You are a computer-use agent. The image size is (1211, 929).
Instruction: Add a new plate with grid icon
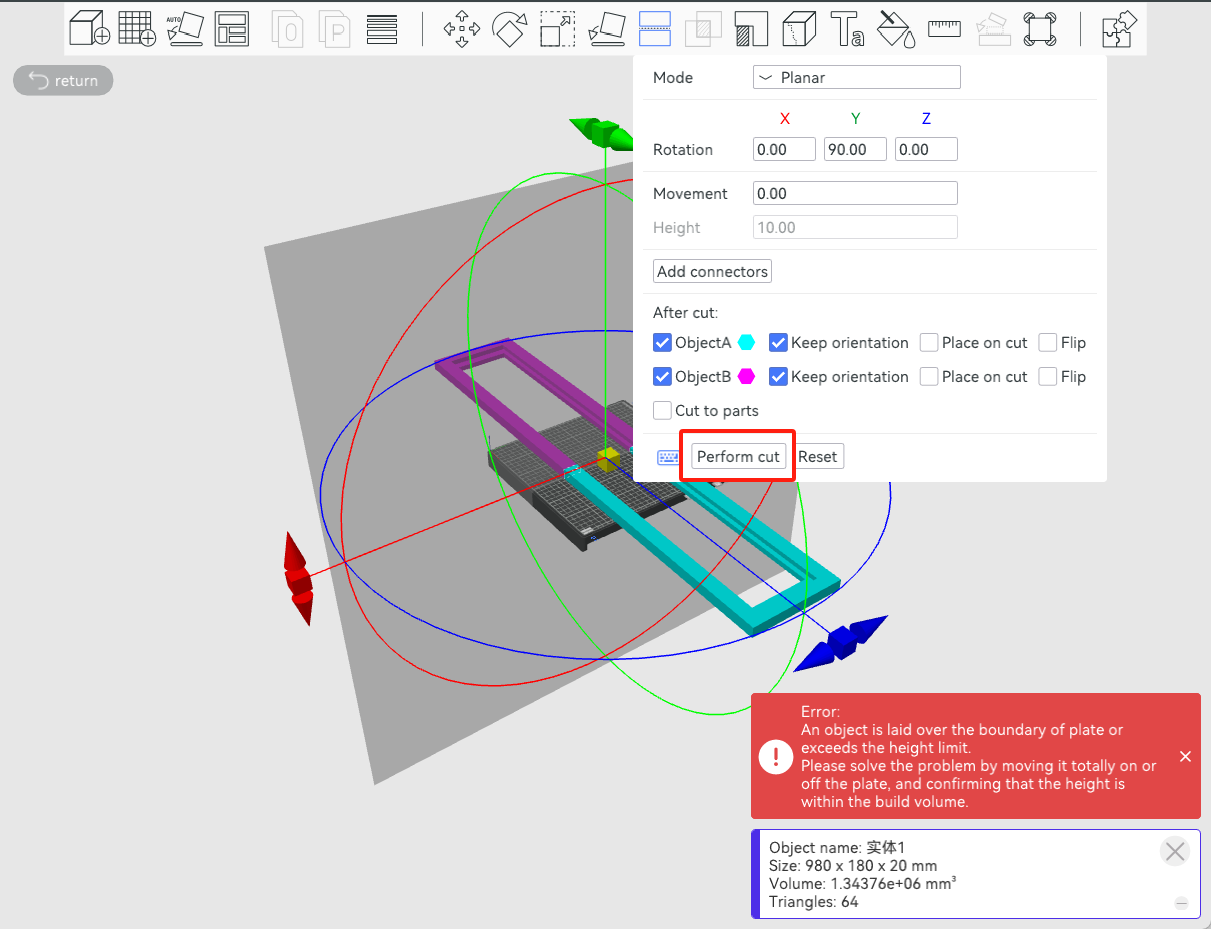point(137,29)
